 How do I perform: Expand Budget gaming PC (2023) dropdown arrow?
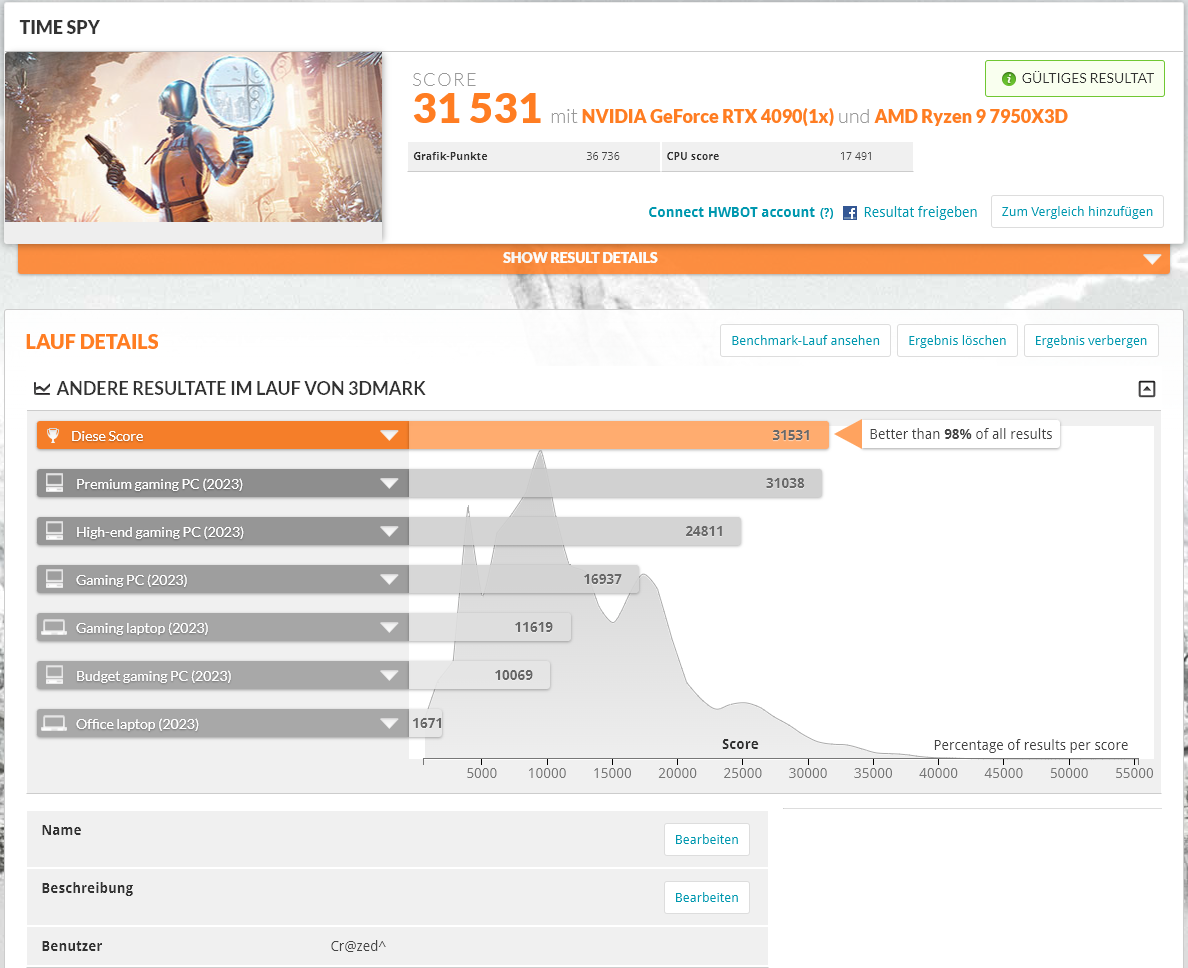(389, 675)
